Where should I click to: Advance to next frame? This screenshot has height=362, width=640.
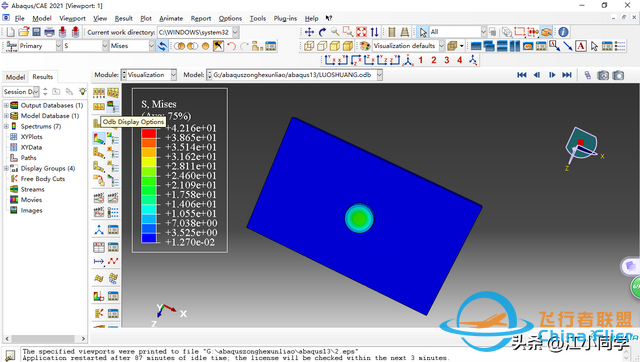pyautogui.click(x=552, y=75)
